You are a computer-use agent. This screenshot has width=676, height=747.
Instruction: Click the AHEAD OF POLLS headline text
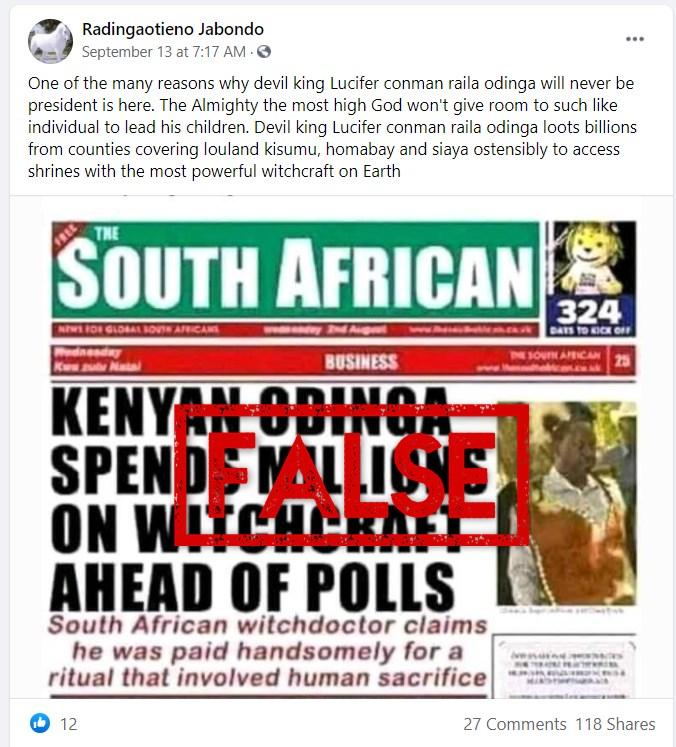pyautogui.click(x=252, y=587)
